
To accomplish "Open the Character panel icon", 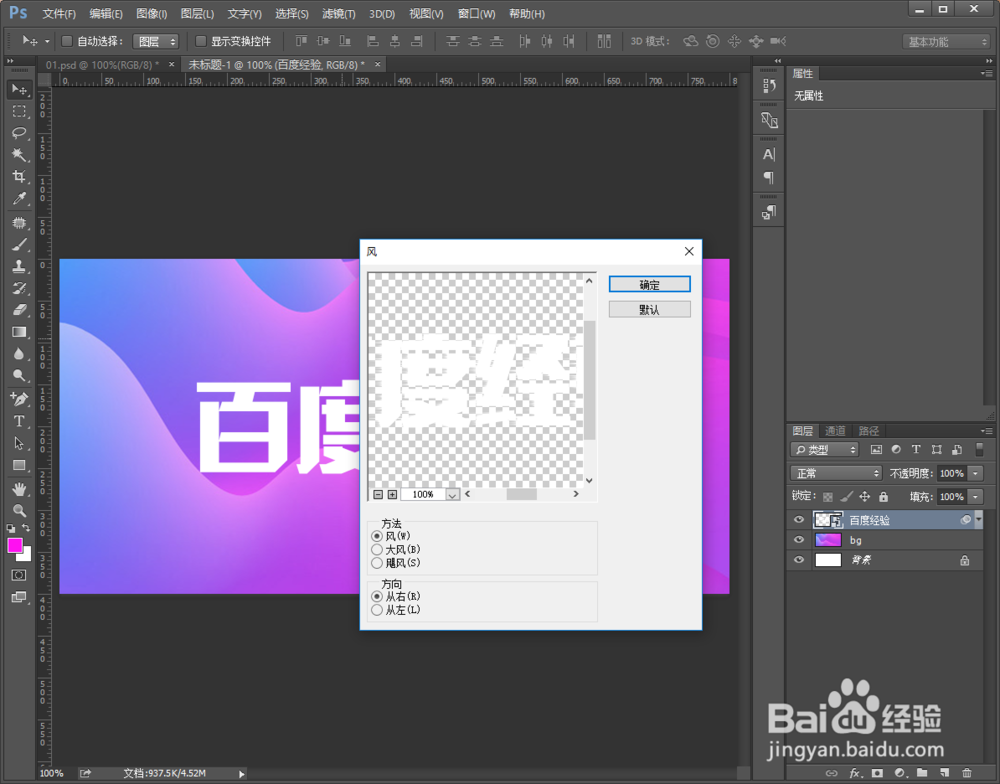I will click(x=768, y=154).
